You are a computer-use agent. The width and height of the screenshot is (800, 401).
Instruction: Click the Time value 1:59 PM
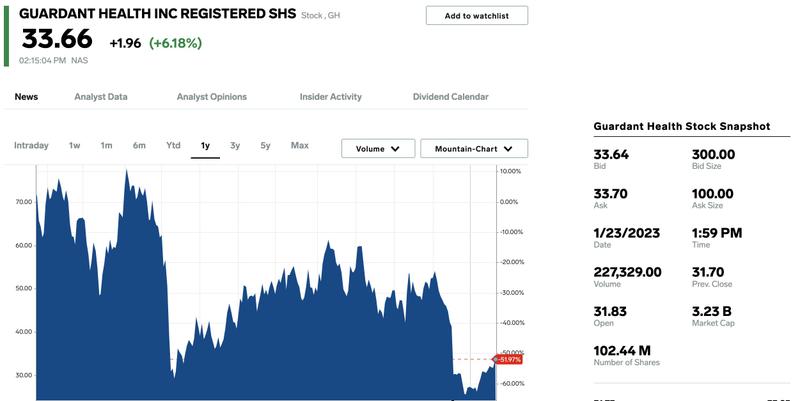tap(717, 233)
